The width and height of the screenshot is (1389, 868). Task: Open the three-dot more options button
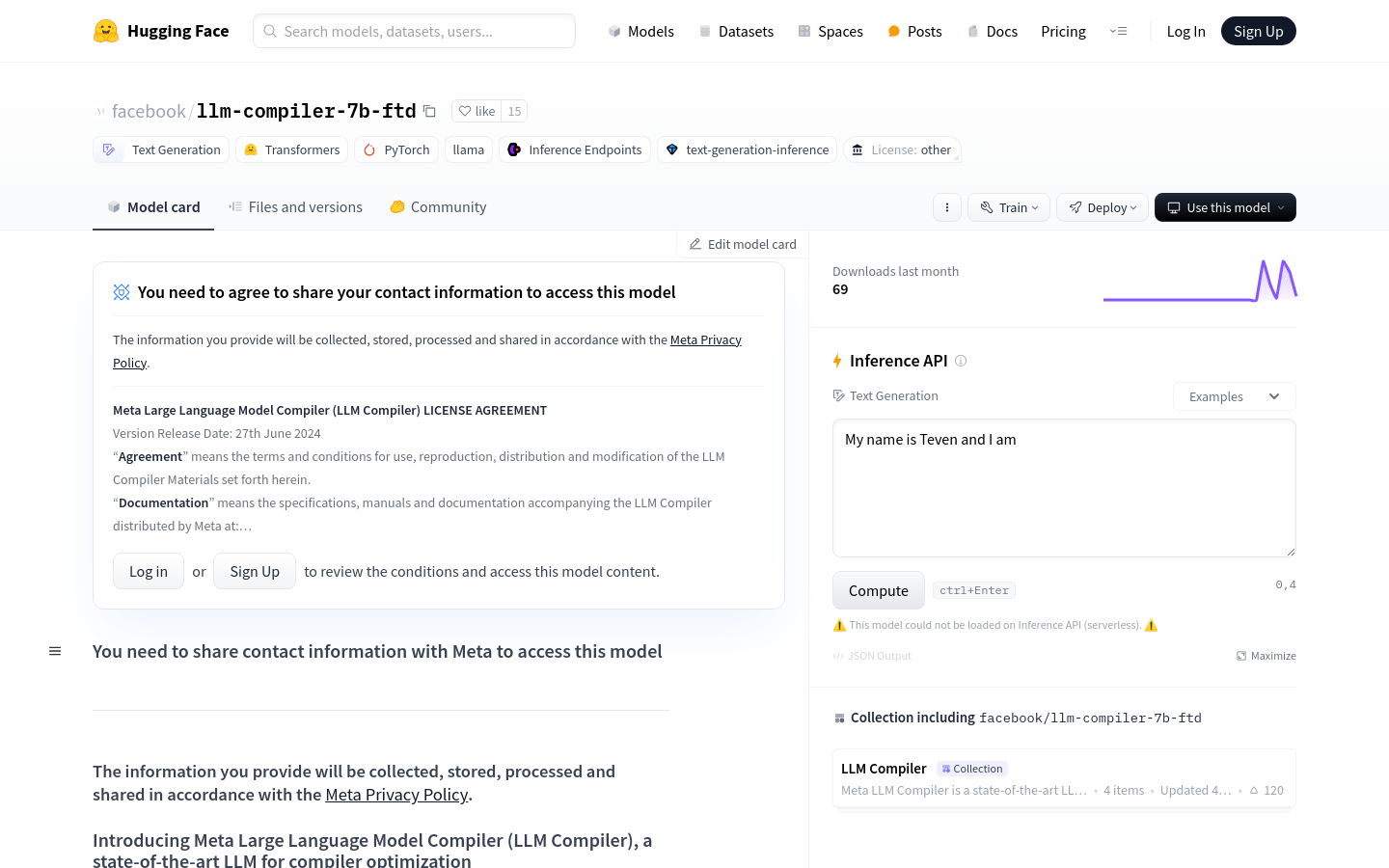[x=947, y=207]
